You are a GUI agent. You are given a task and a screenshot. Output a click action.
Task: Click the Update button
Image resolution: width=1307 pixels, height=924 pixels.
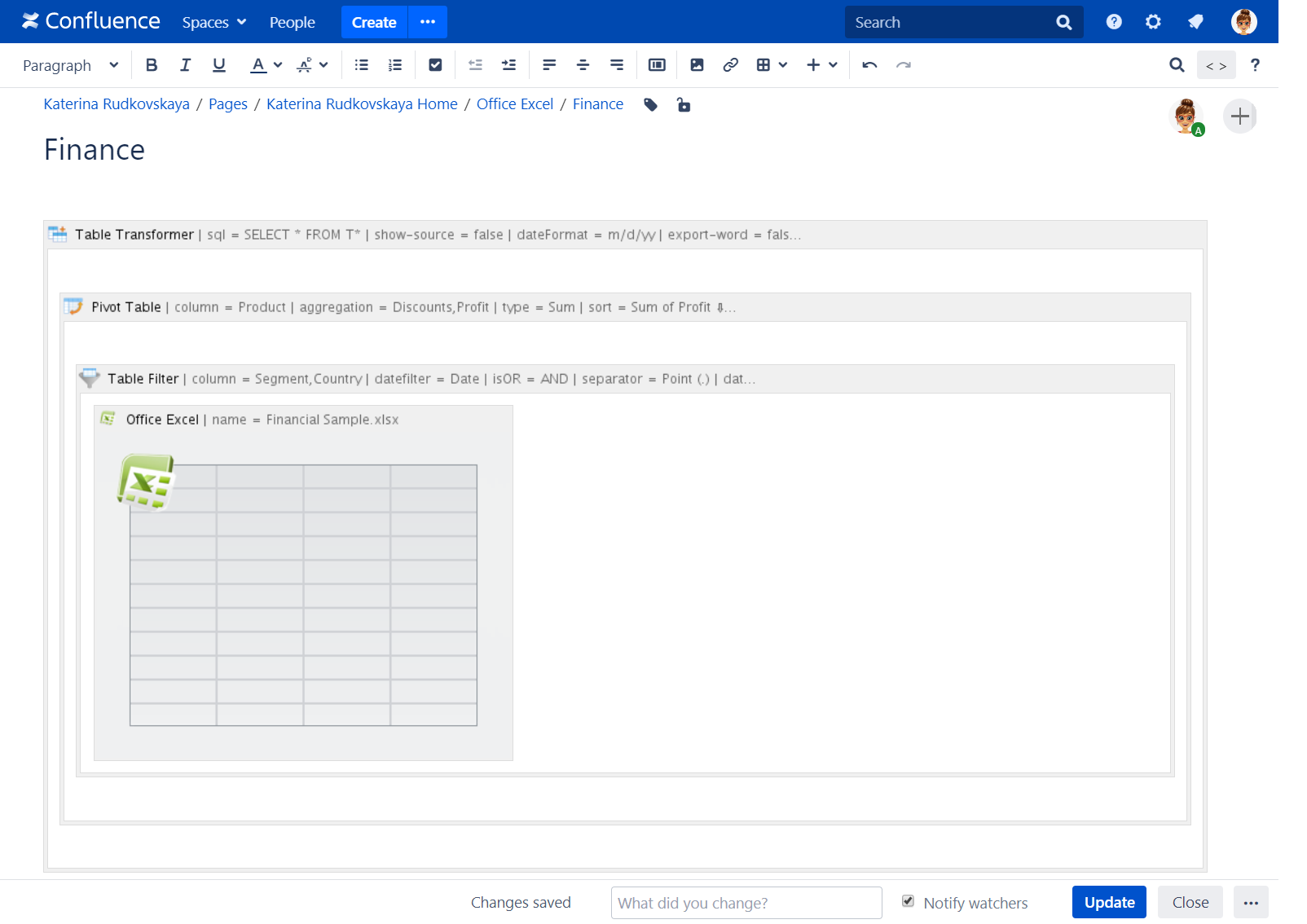pos(1108,902)
